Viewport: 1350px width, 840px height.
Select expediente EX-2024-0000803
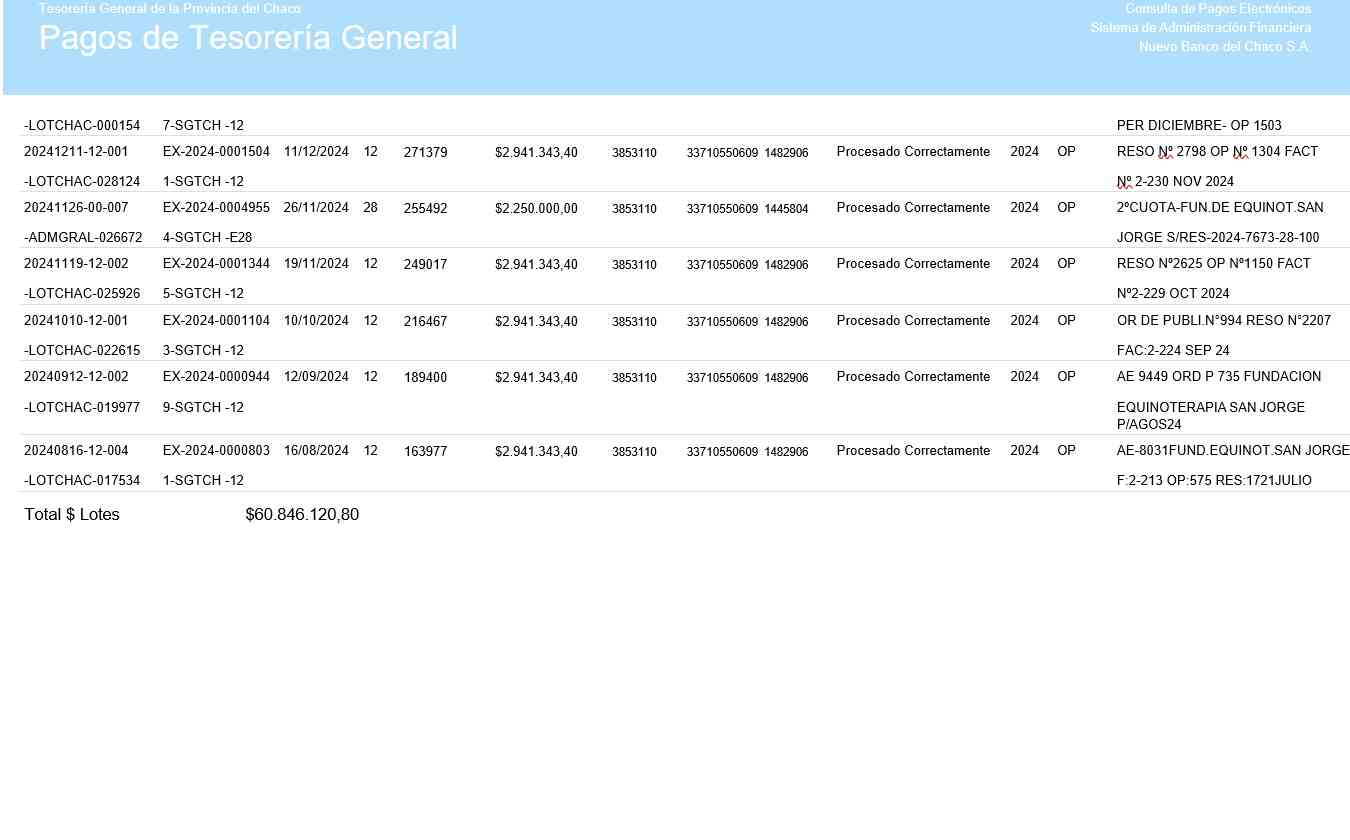(x=216, y=451)
